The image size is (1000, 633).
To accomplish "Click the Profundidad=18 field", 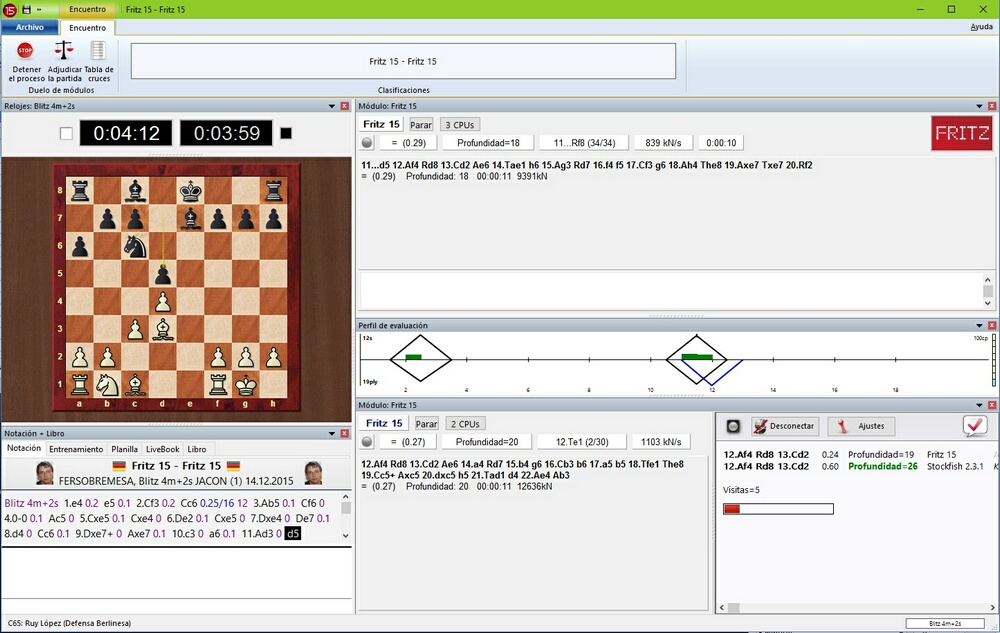I will 488,143.
